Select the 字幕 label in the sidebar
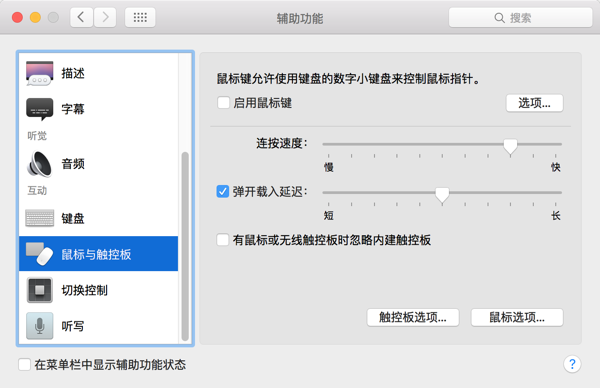The height and width of the screenshot is (388, 600). [x=73, y=109]
